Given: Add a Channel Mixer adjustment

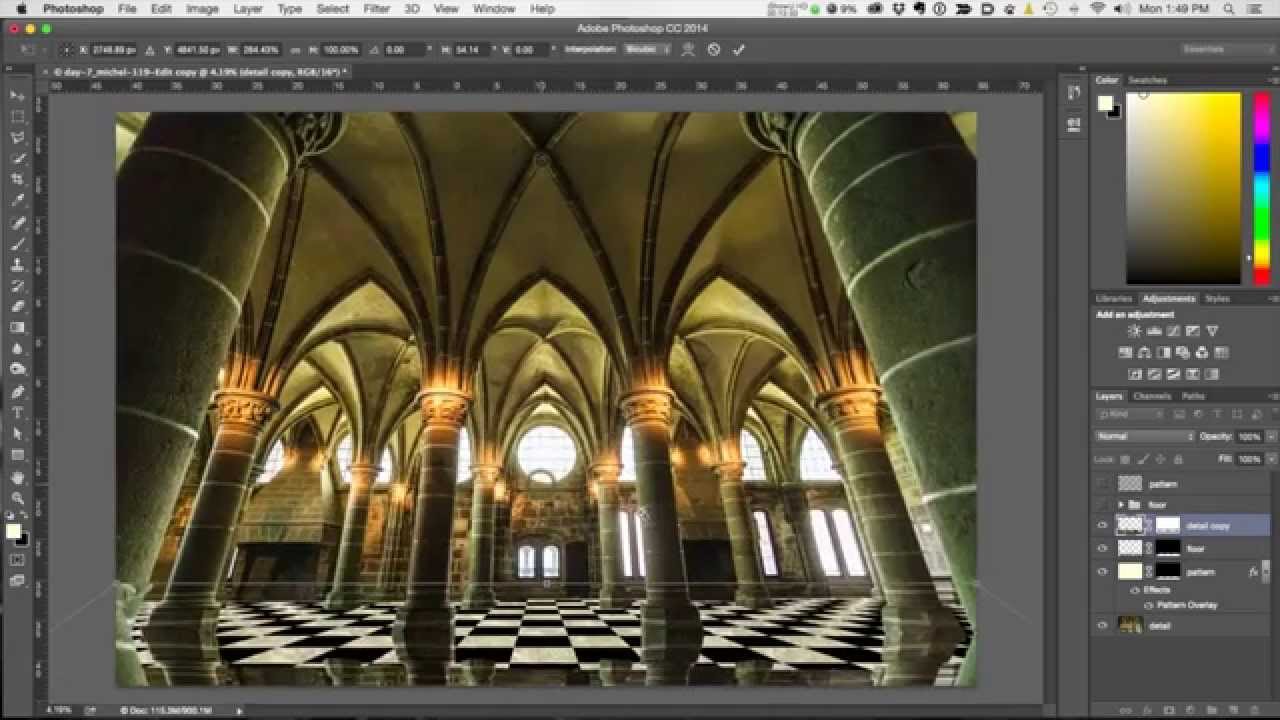Looking at the screenshot, I should (1202, 353).
